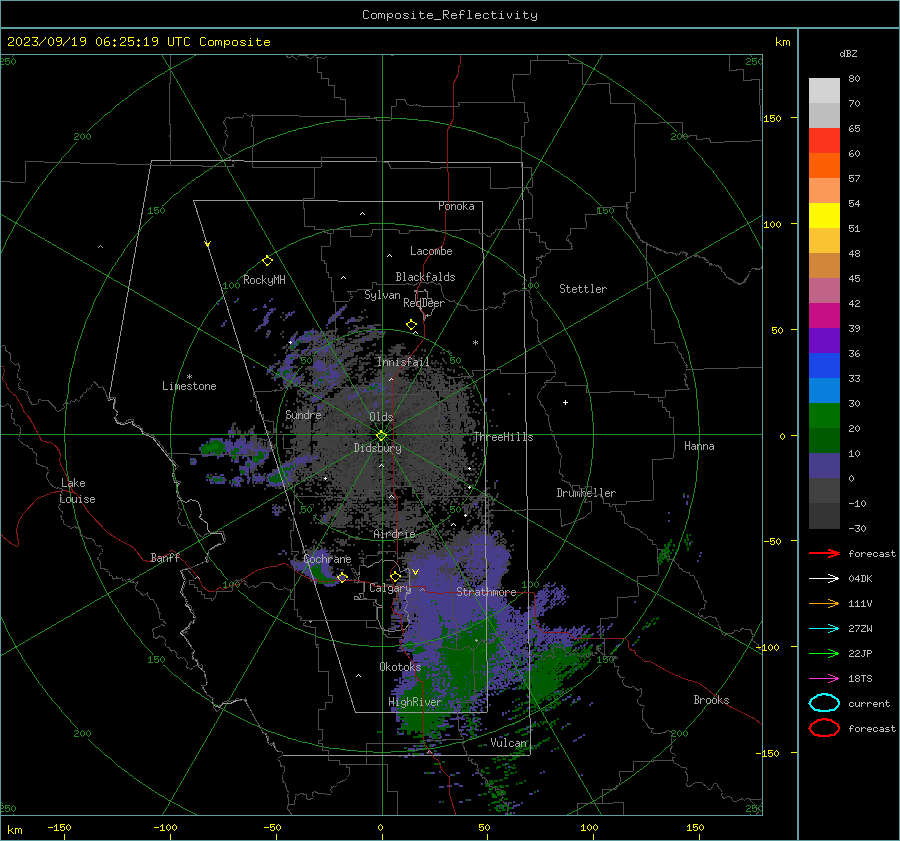The height and width of the screenshot is (841, 900).
Task: Click the Lacombe city label
Action: point(431,251)
